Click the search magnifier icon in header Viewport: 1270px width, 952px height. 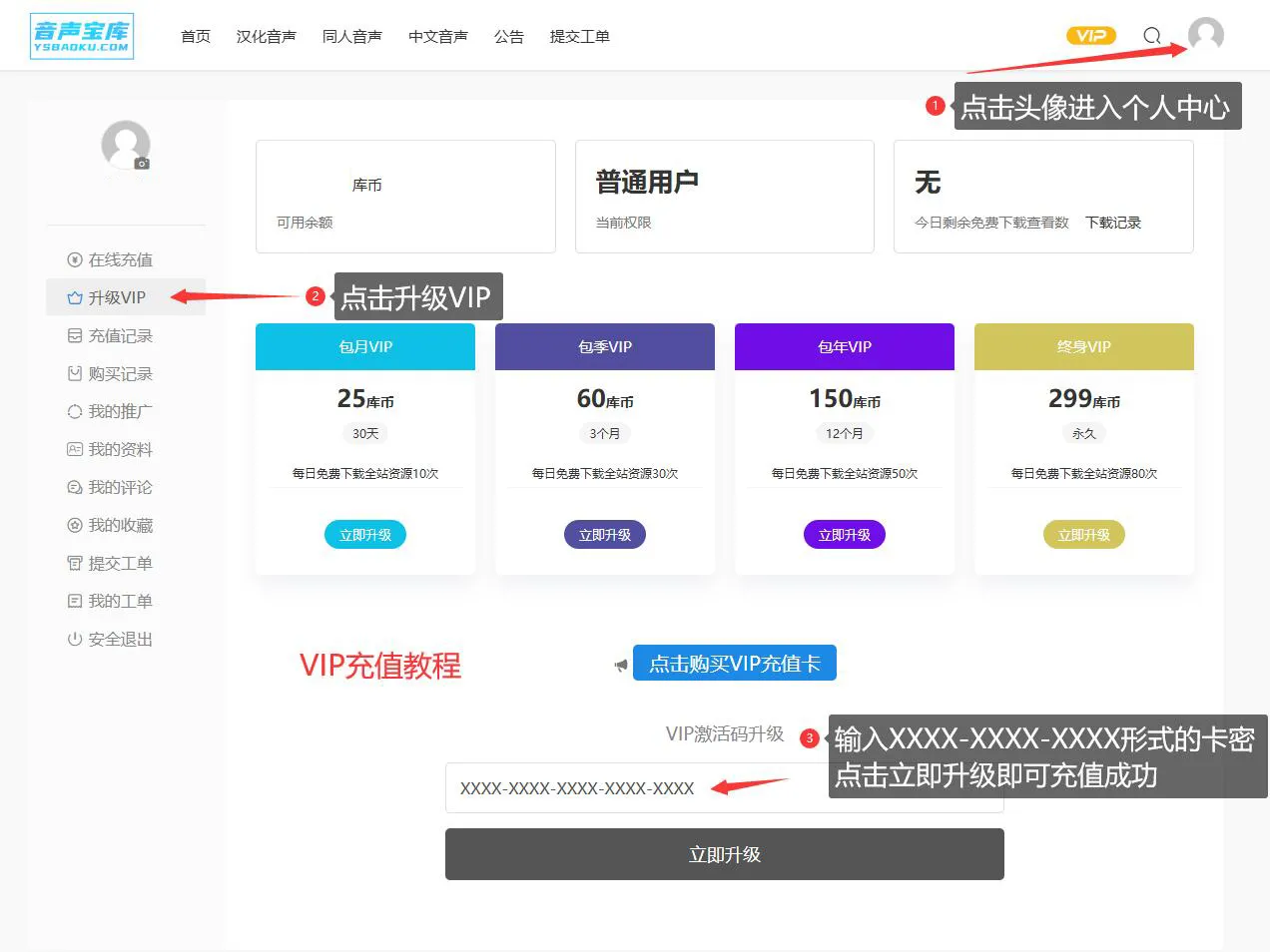click(x=1150, y=35)
